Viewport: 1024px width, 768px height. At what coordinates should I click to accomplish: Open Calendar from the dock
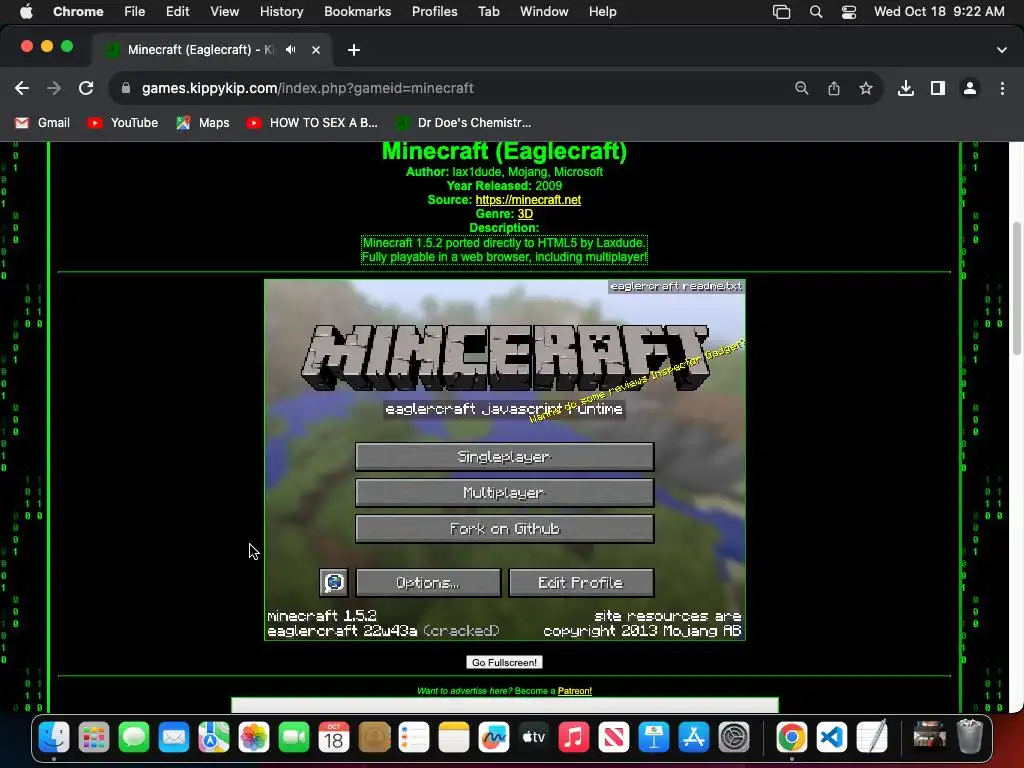point(334,738)
